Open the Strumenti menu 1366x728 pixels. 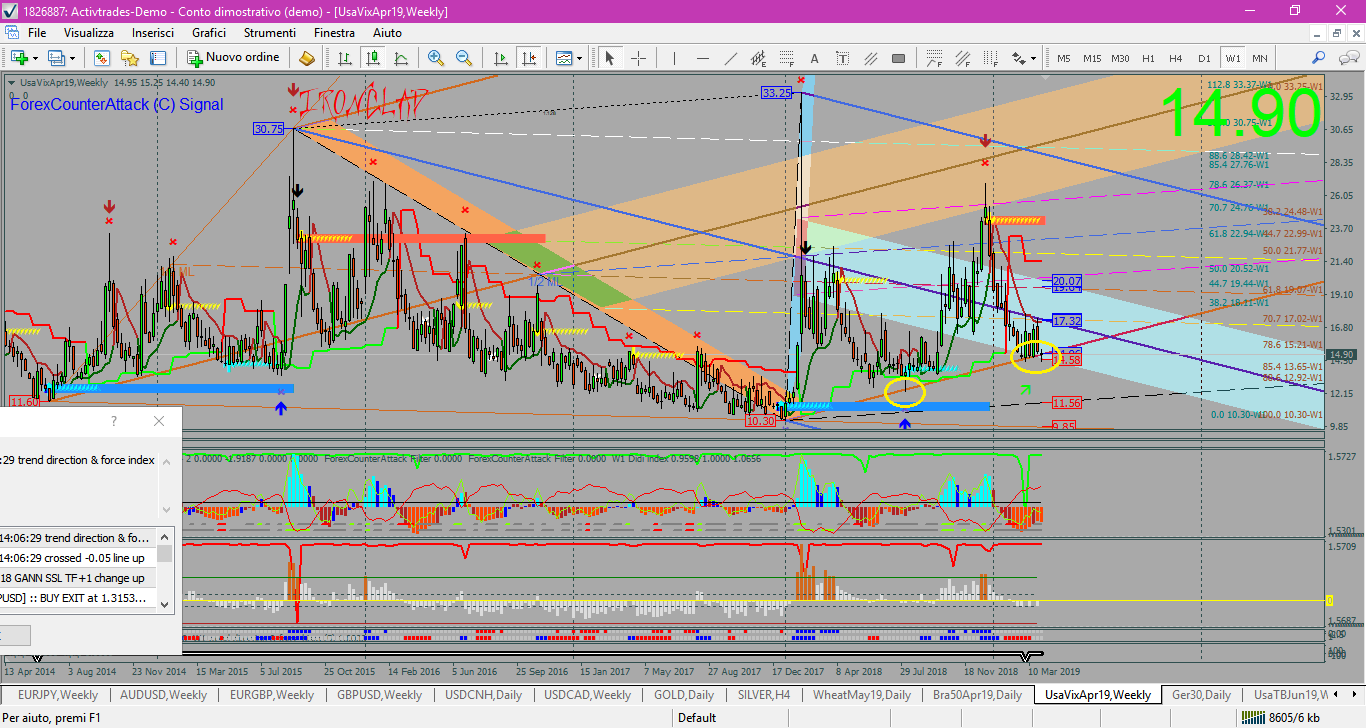tap(270, 33)
